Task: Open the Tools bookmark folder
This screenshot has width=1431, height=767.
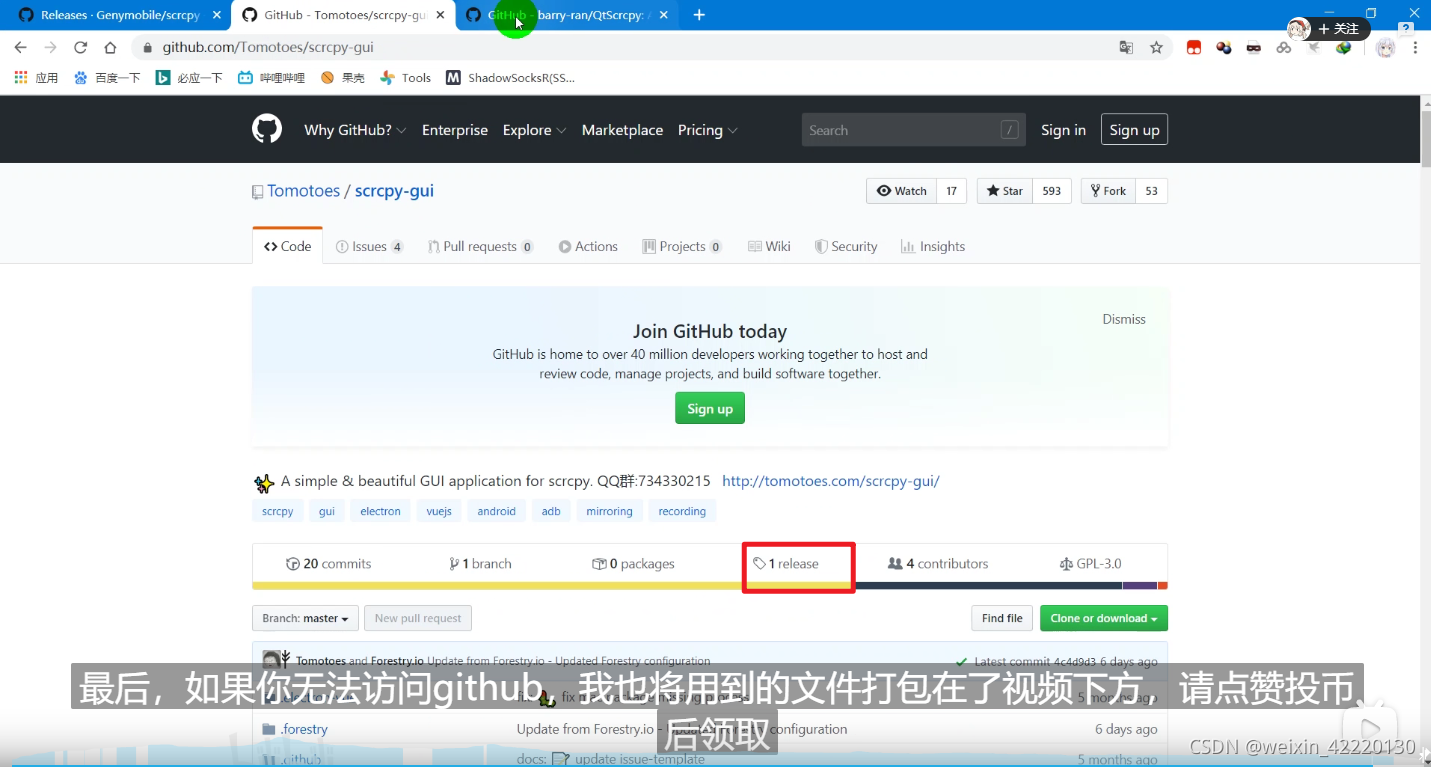Action: tap(405, 77)
